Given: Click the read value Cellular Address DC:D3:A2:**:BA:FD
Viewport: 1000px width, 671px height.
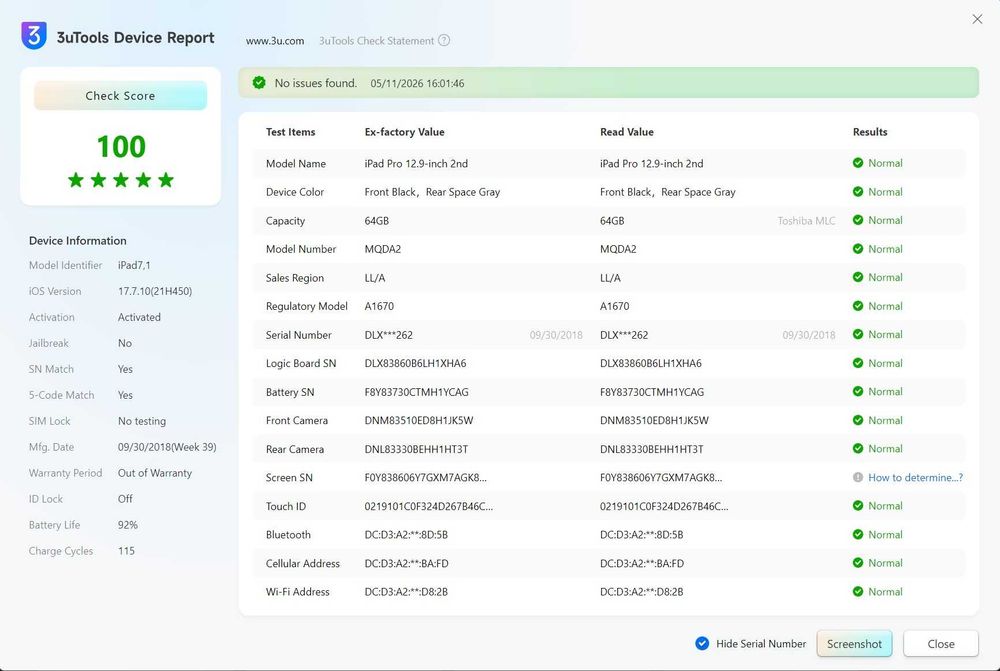Looking at the screenshot, I should coord(642,563).
